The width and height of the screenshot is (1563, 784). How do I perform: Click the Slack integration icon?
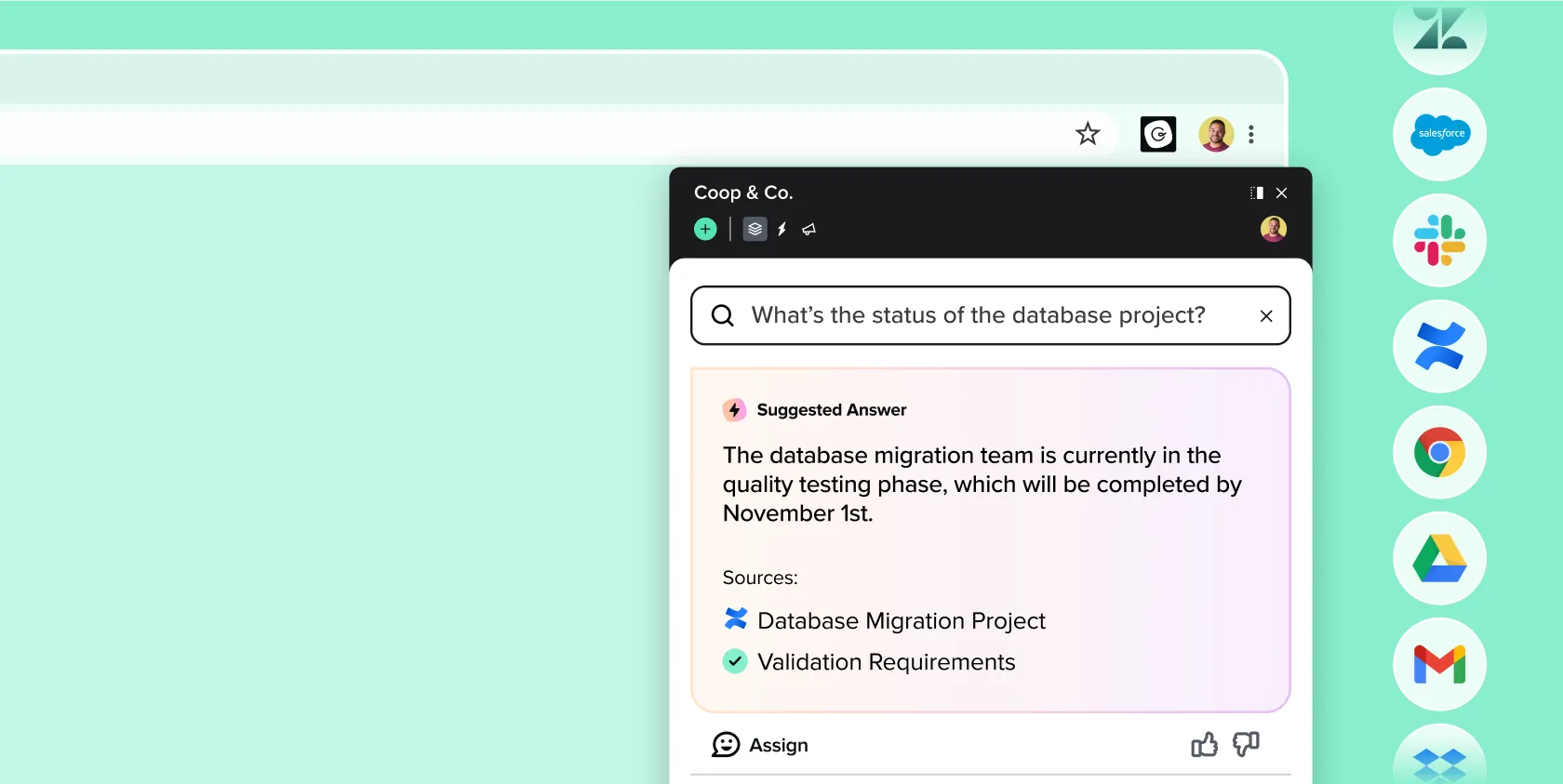click(x=1439, y=240)
